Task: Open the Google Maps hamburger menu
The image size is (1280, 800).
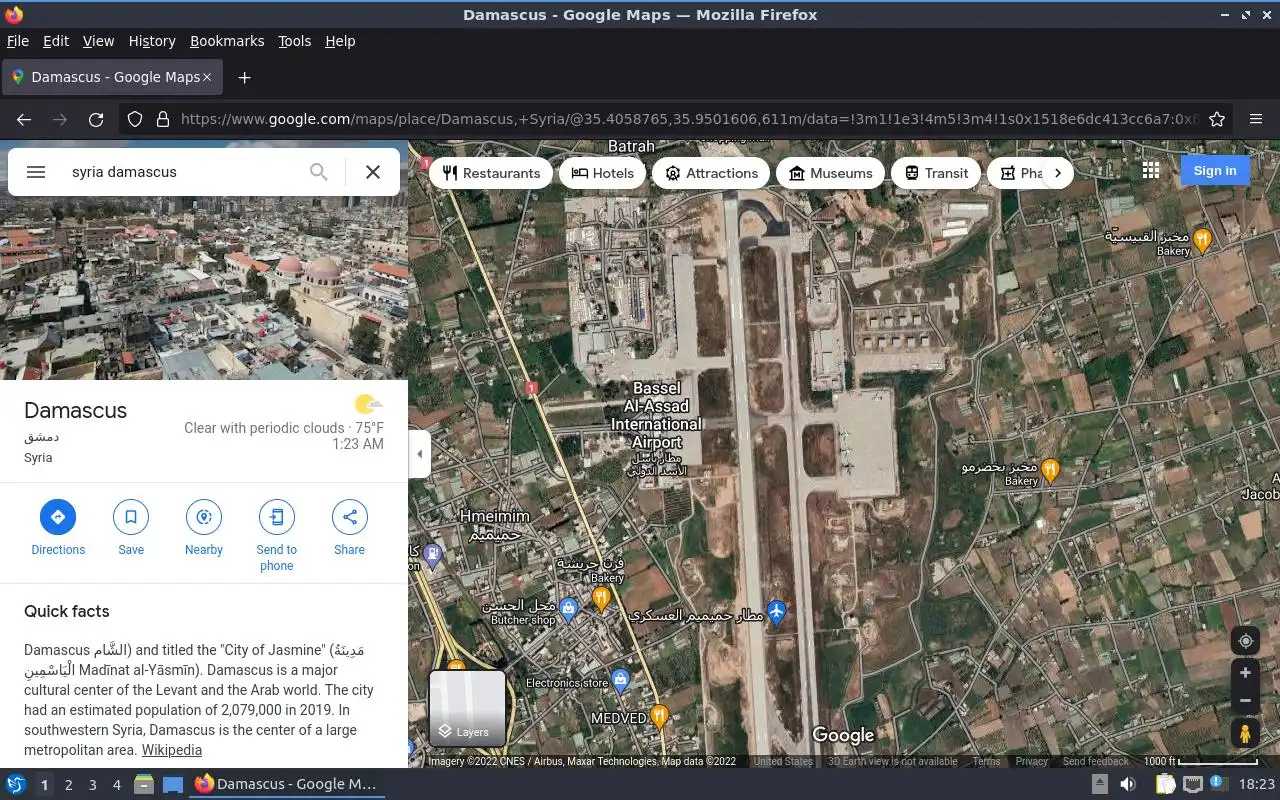Action: tap(36, 172)
